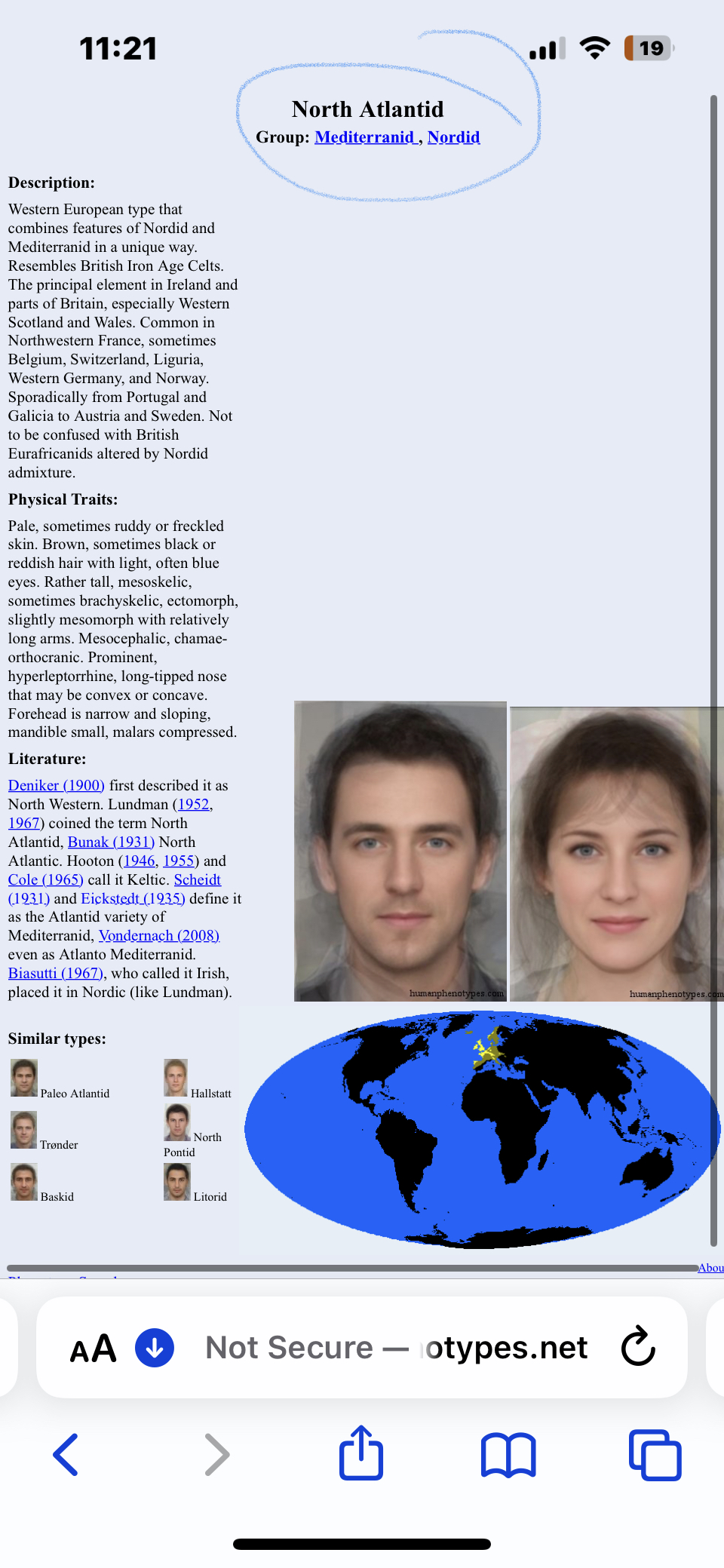Image resolution: width=724 pixels, height=1568 pixels.
Task: Open the bookmarks book icon
Action: 508,1455
